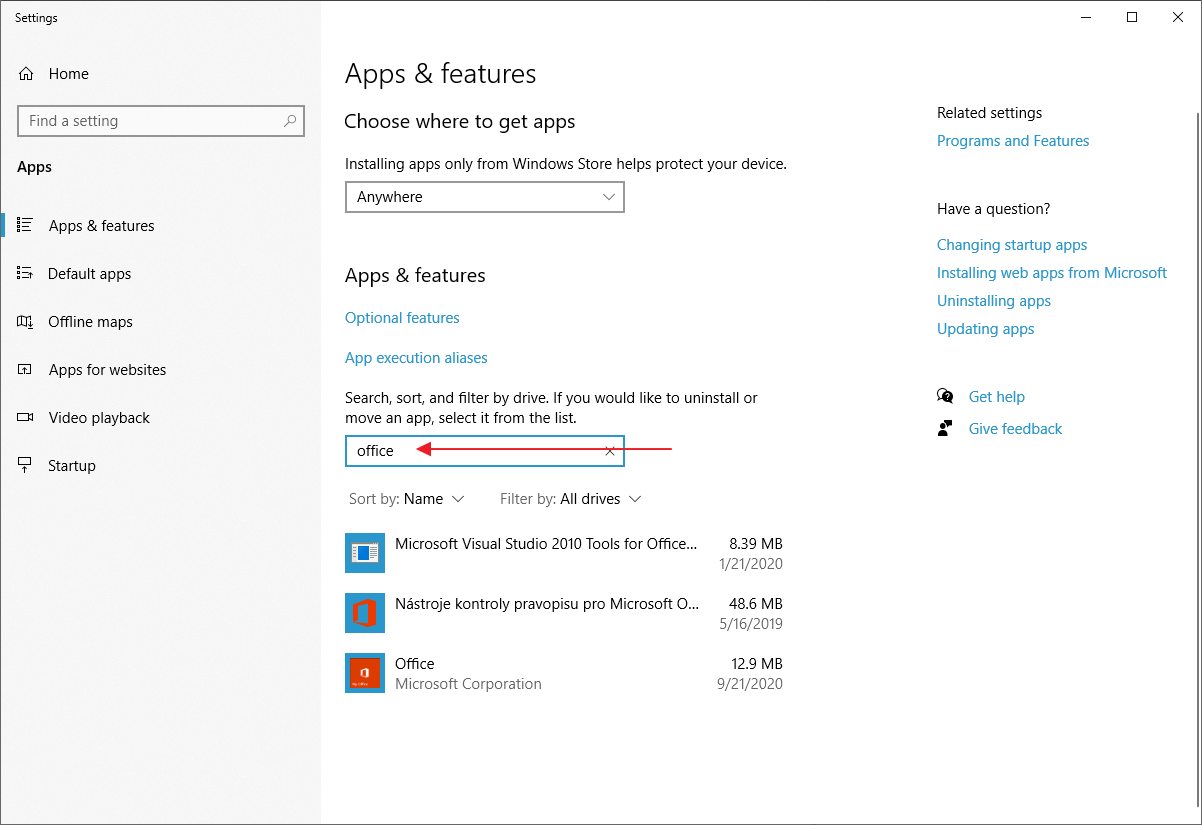Click the Give feedback link
This screenshot has height=825, width=1202.
pos(1016,429)
